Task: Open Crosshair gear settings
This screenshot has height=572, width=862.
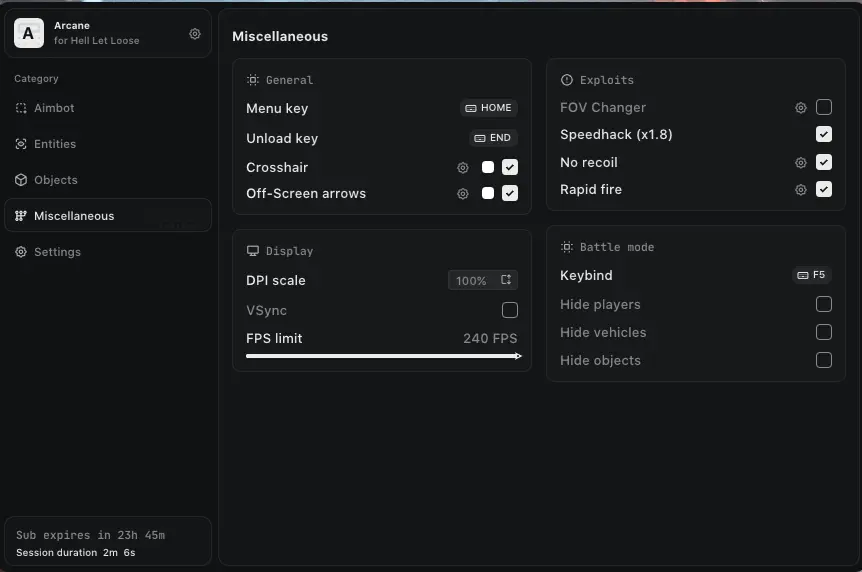Action: point(463,168)
